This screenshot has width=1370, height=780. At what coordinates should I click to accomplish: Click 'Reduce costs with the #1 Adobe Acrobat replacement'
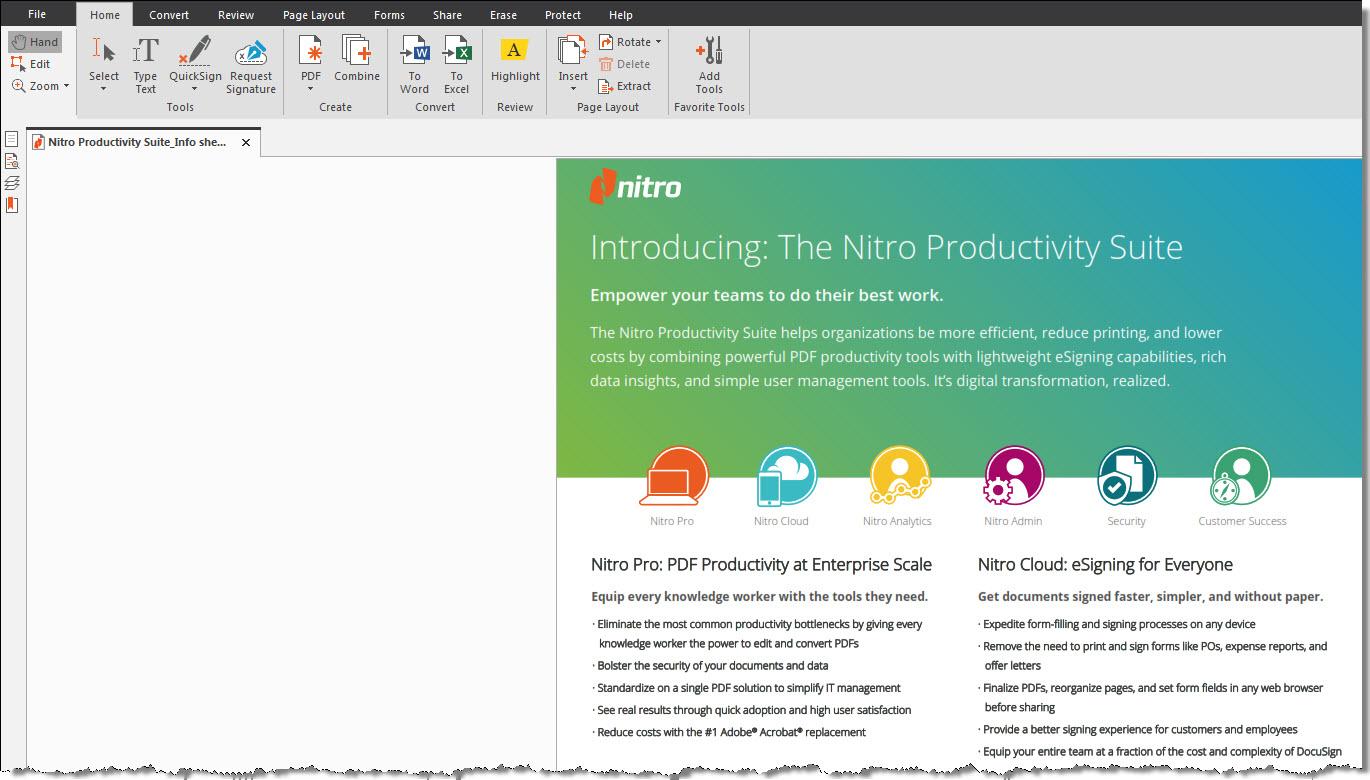pyautogui.click(x=729, y=732)
